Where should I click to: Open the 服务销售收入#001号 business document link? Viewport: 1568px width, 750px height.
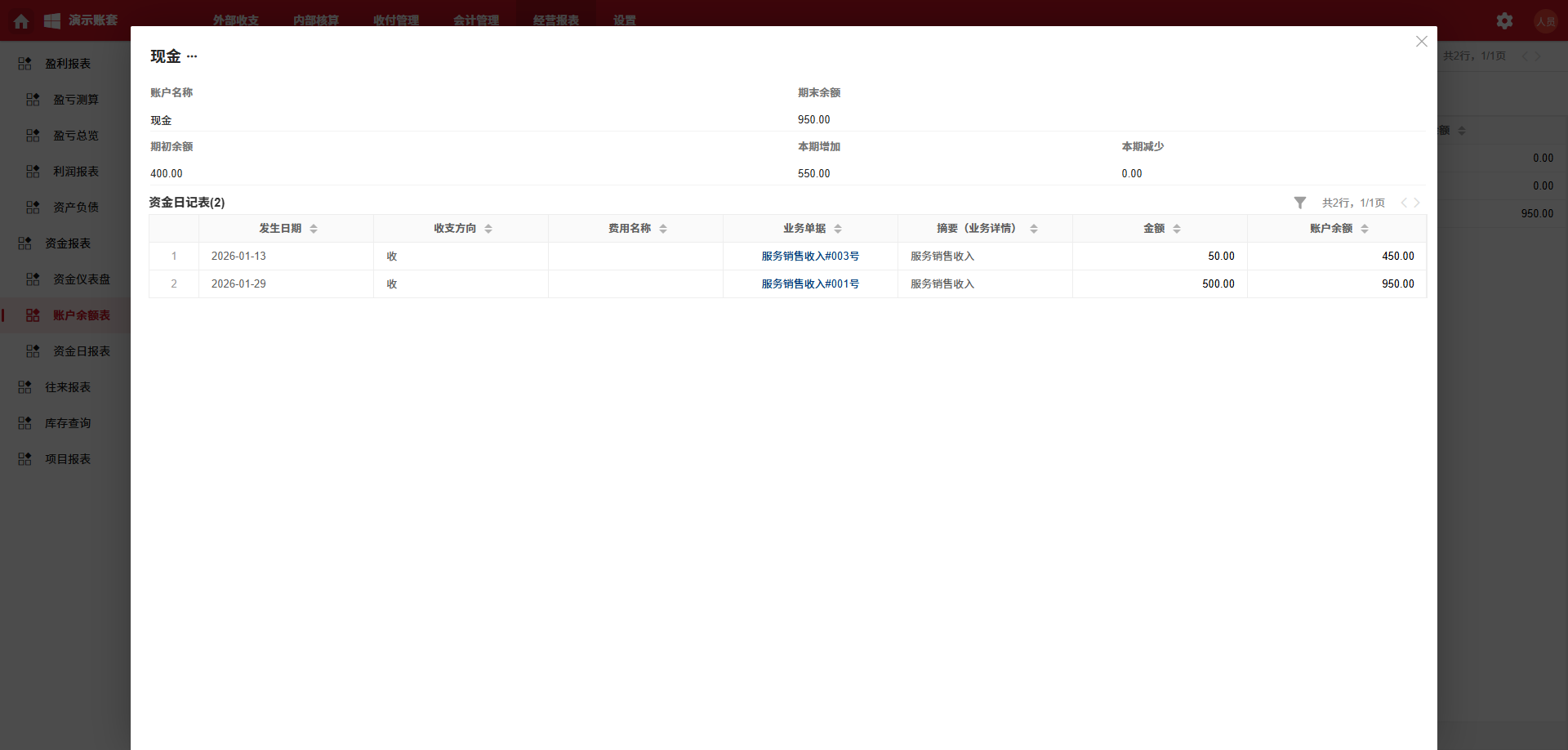click(809, 283)
